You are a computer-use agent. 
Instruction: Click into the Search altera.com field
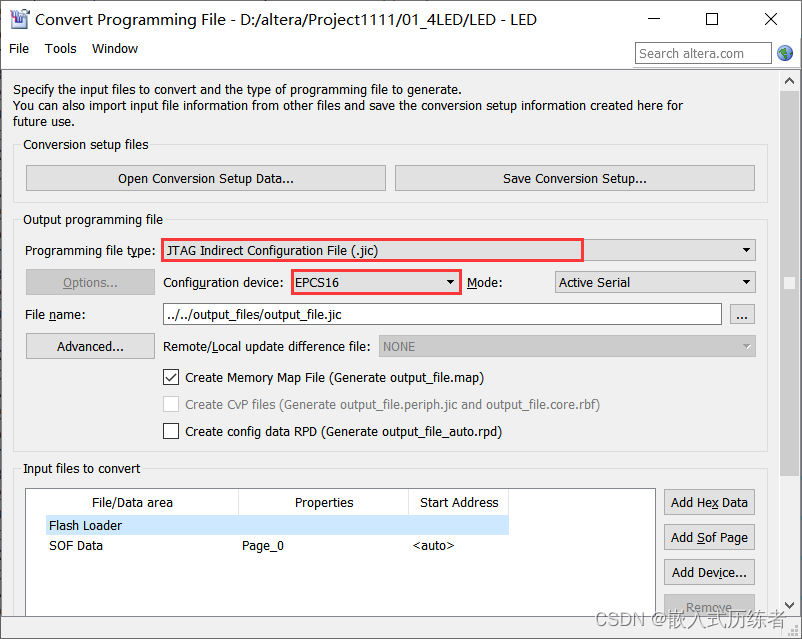703,53
